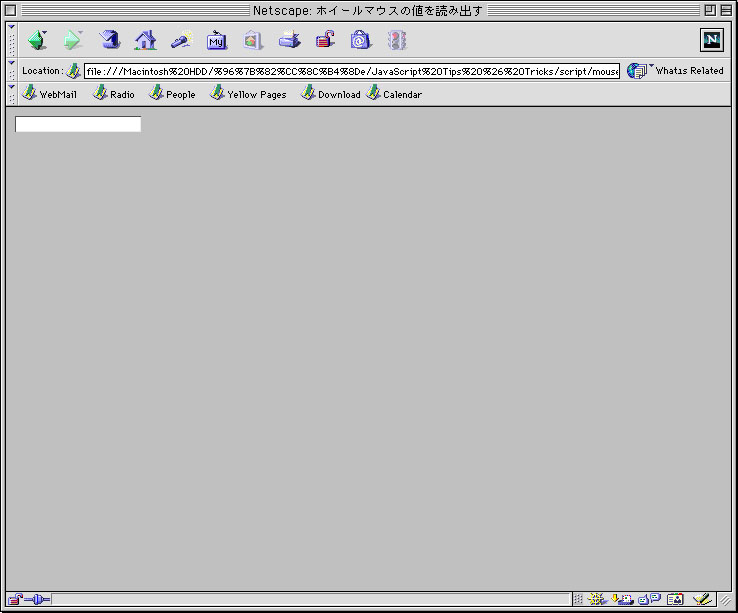
Task: Open Composer icon in the component bar
Action: click(x=702, y=599)
